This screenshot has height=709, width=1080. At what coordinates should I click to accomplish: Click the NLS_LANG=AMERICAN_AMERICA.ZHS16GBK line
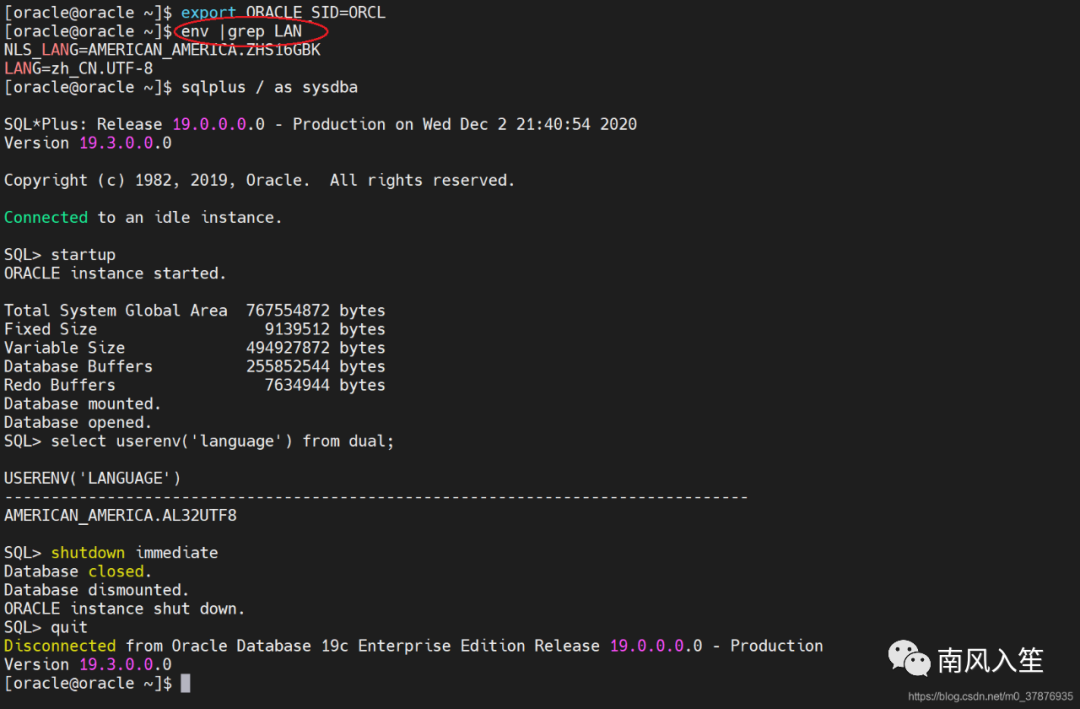(163, 50)
